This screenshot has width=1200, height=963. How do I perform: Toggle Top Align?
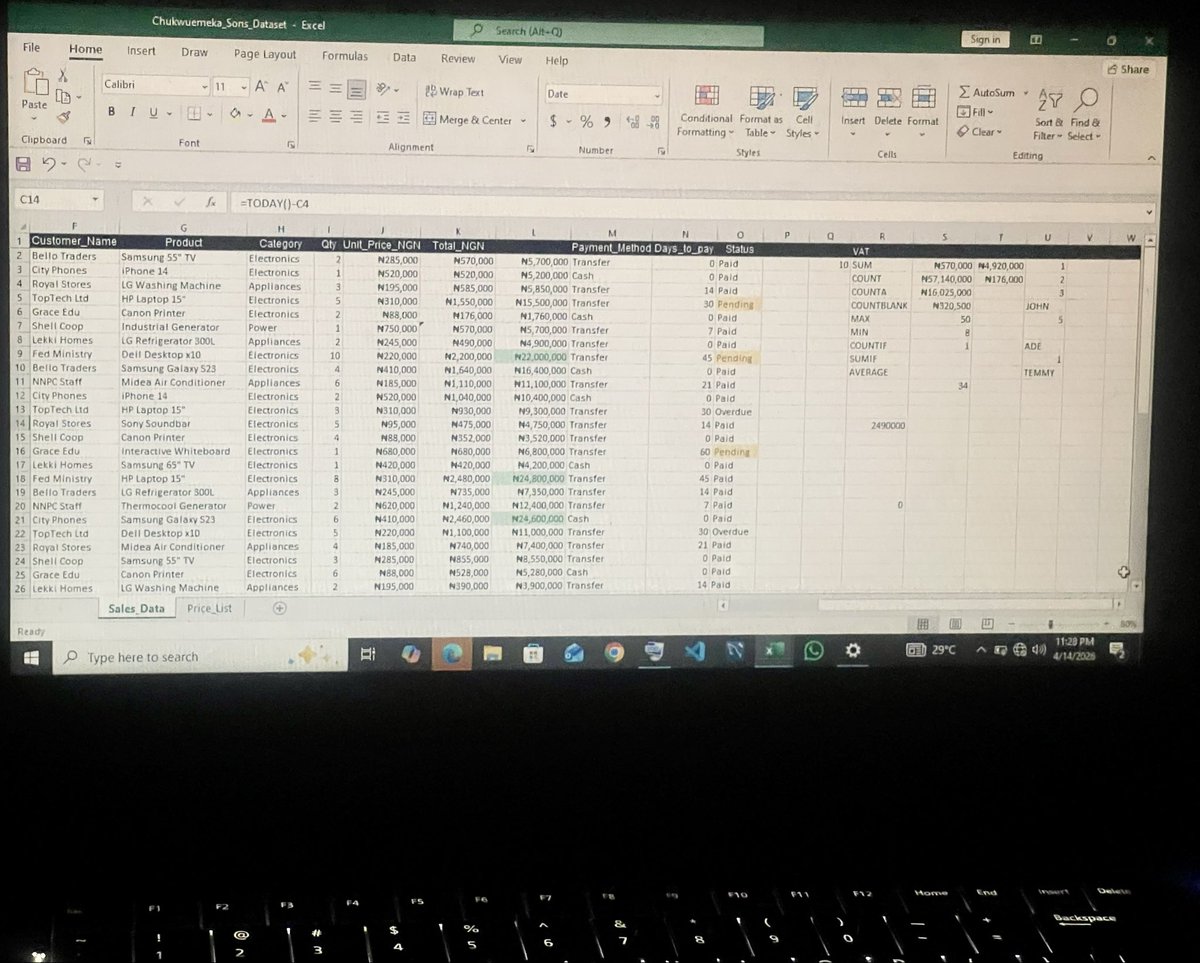314,88
